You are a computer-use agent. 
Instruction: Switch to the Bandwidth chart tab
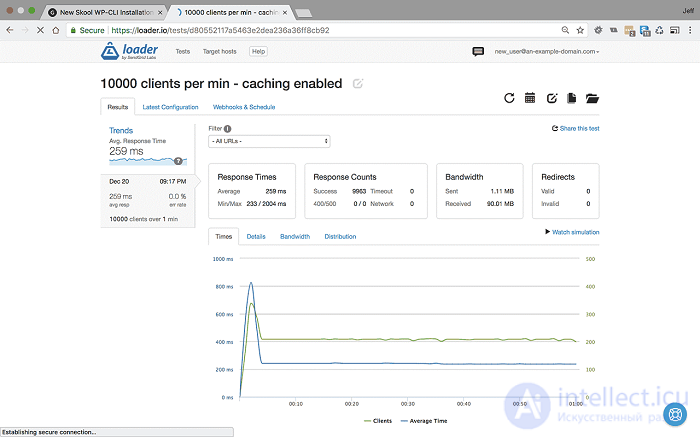(x=295, y=237)
